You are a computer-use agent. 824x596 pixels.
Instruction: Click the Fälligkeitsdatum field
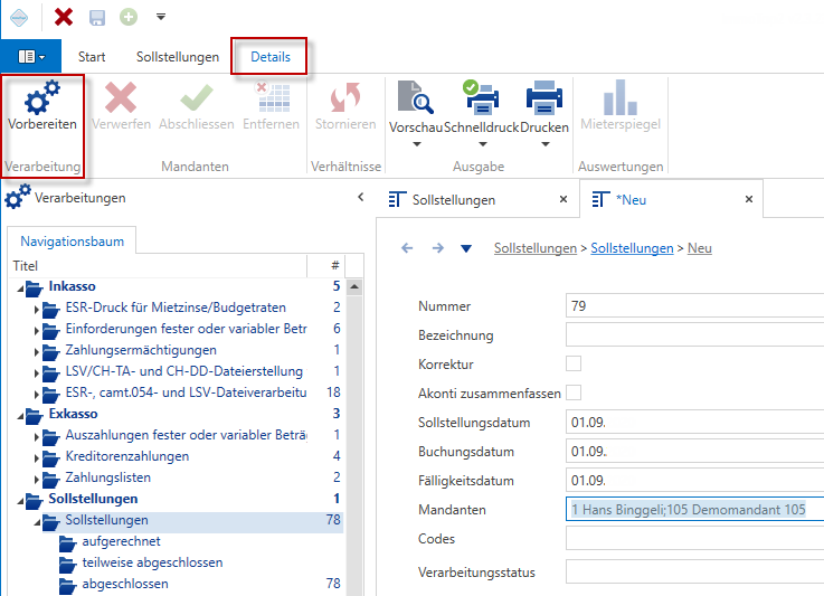(x=695, y=480)
